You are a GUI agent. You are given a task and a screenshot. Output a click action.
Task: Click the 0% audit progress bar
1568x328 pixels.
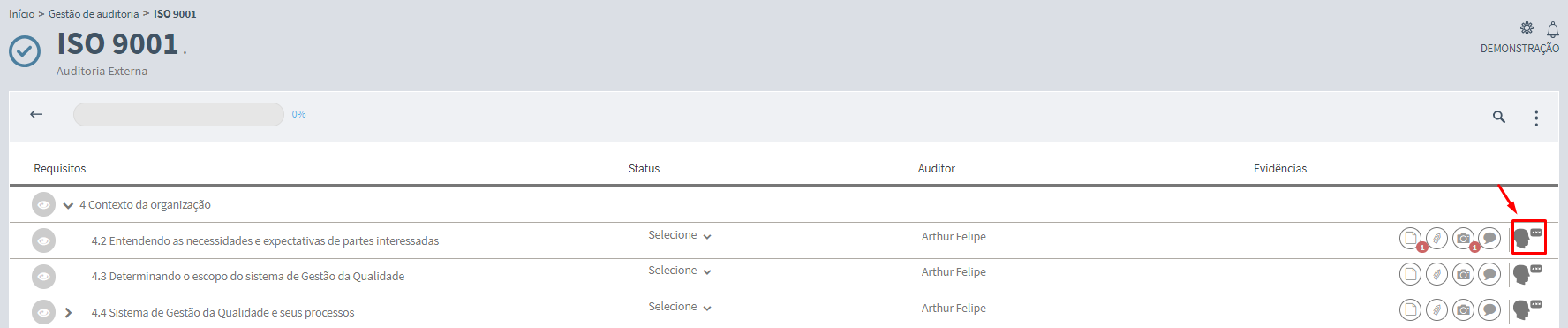(x=178, y=114)
